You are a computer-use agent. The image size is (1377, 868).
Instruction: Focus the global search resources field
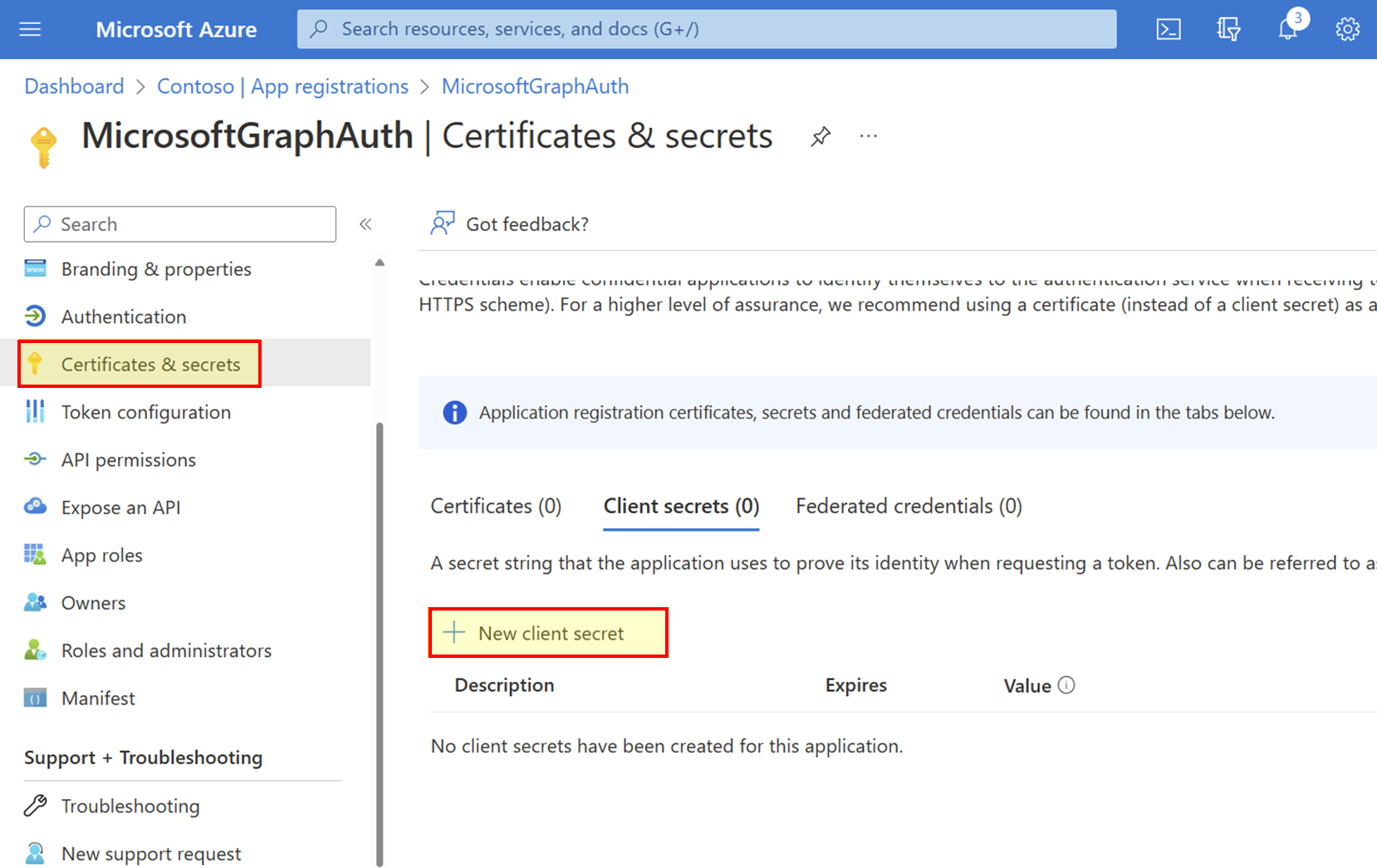(x=707, y=29)
